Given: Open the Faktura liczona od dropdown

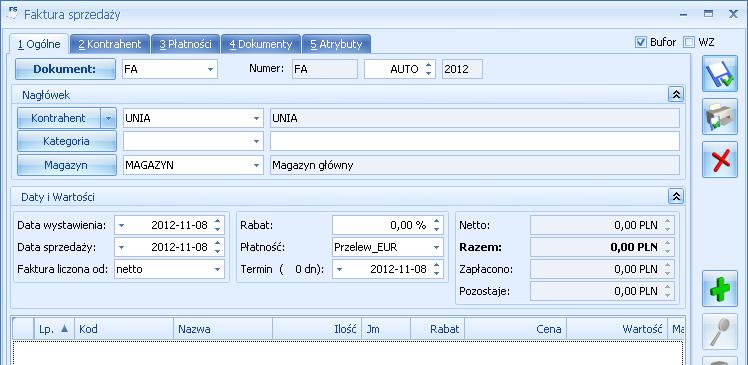Looking at the screenshot, I should coord(218,269).
